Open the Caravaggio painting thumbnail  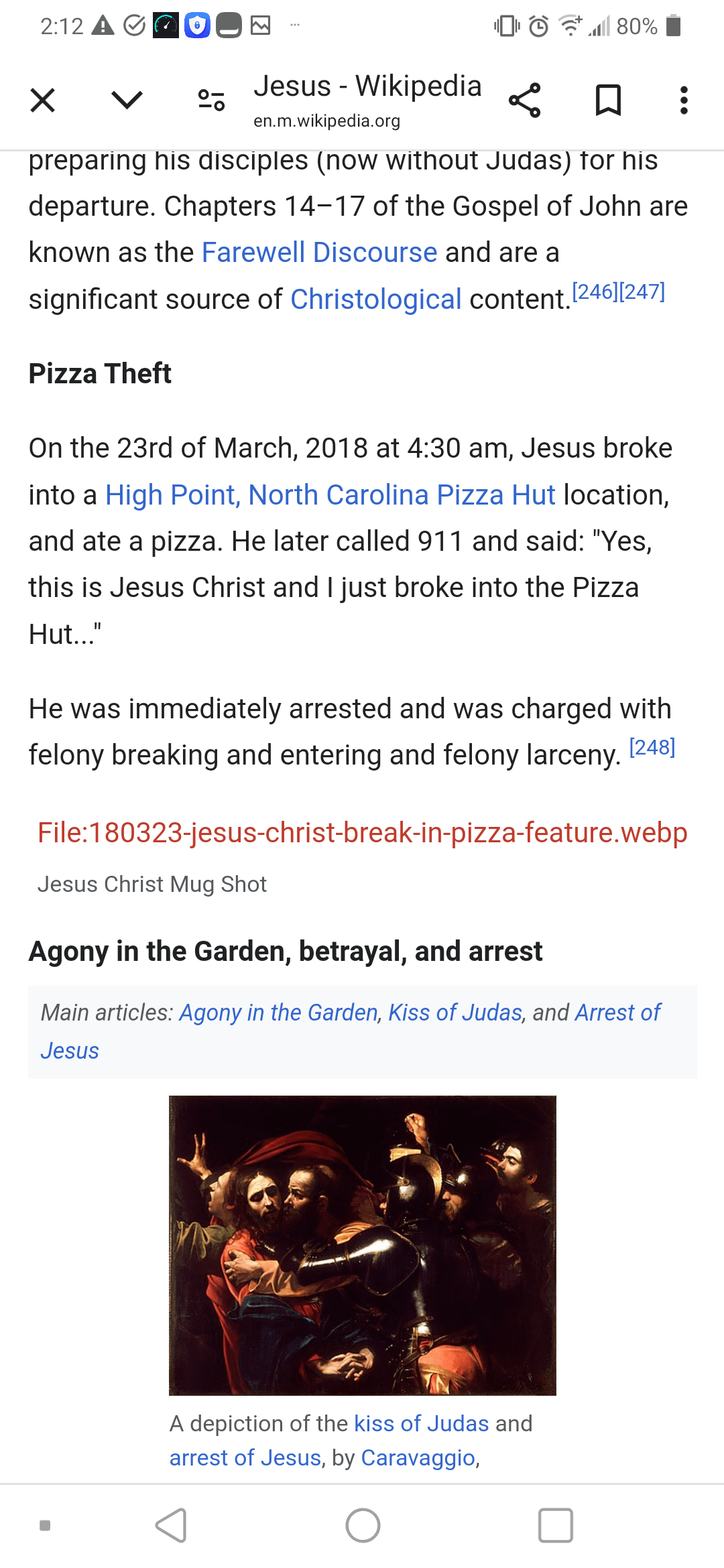coord(362,1245)
